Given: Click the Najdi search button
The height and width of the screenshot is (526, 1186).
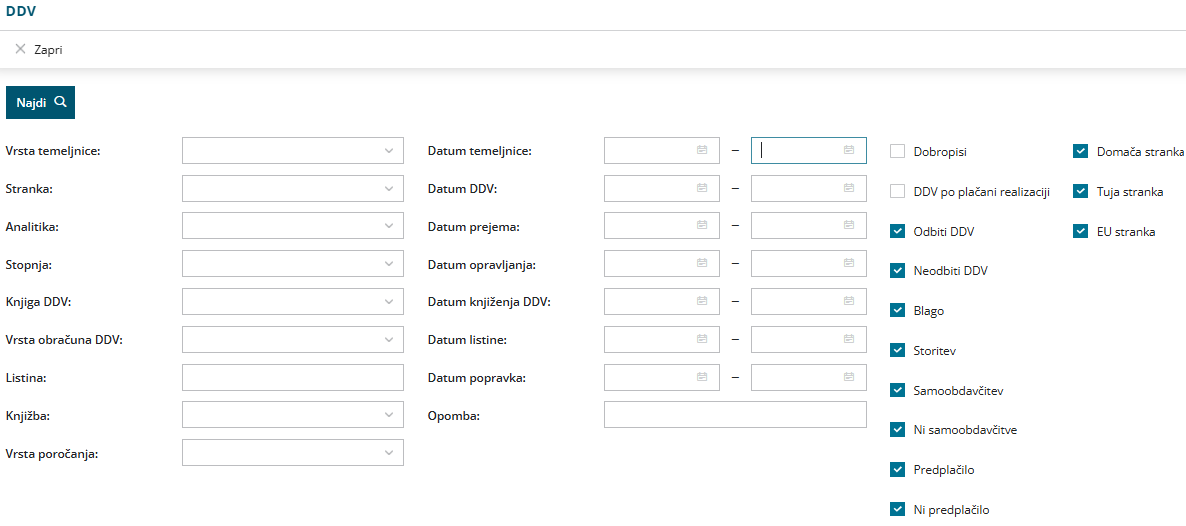Looking at the screenshot, I should 41,102.
